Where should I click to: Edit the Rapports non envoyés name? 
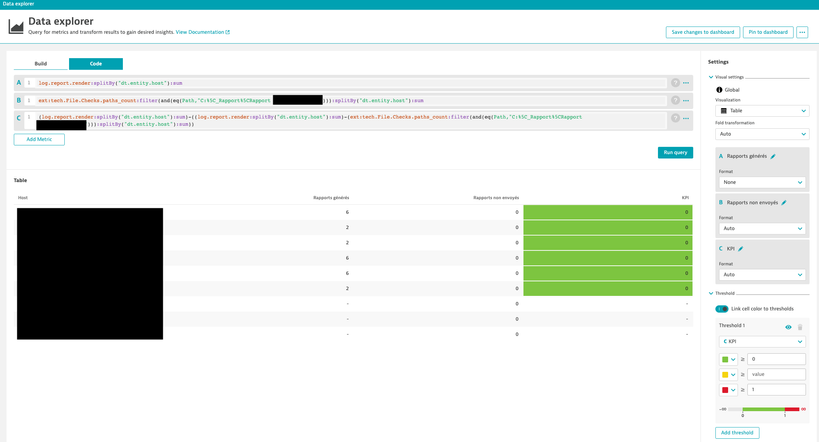784,203
